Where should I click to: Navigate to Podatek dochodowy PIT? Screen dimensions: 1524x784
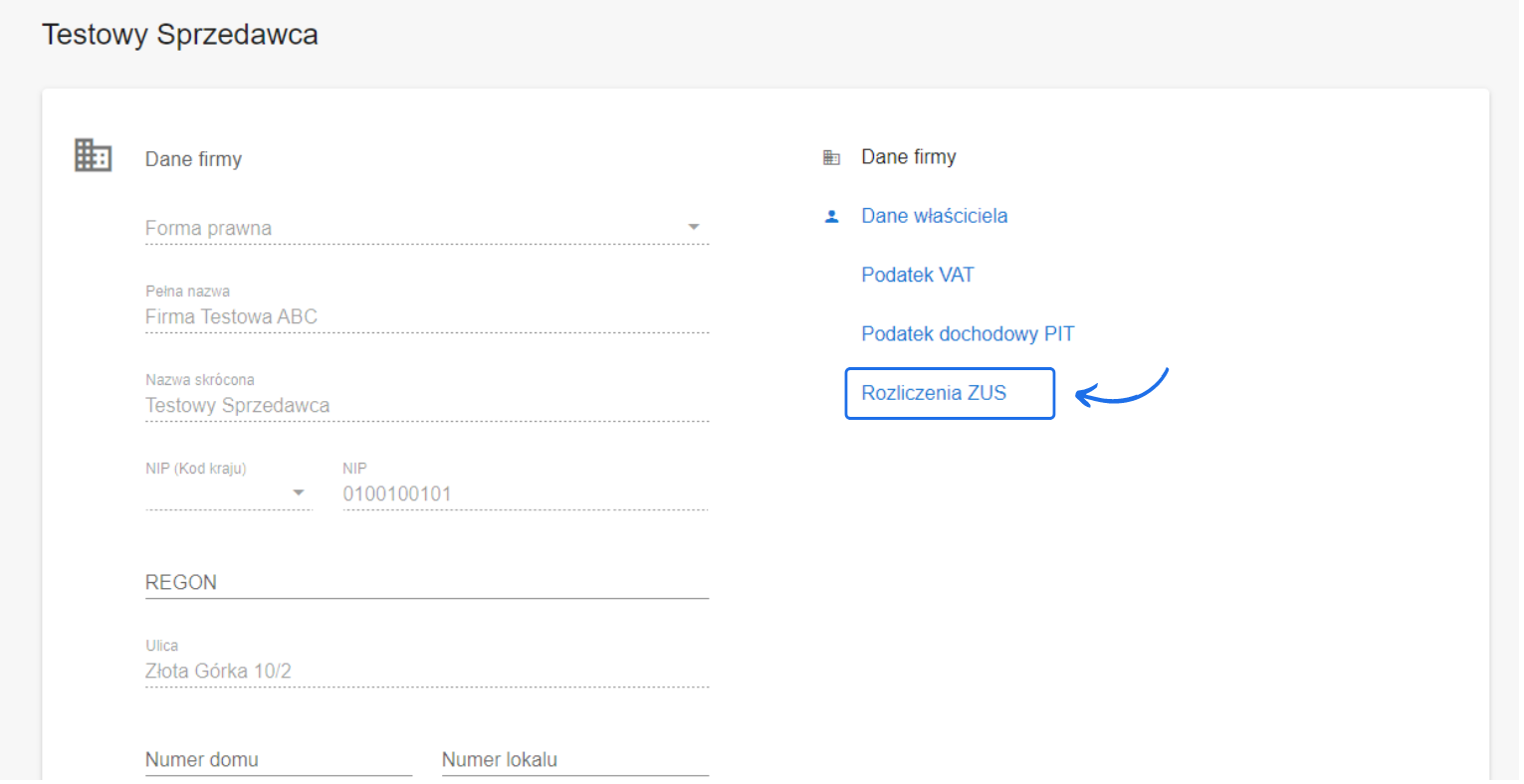tap(967, 334)
